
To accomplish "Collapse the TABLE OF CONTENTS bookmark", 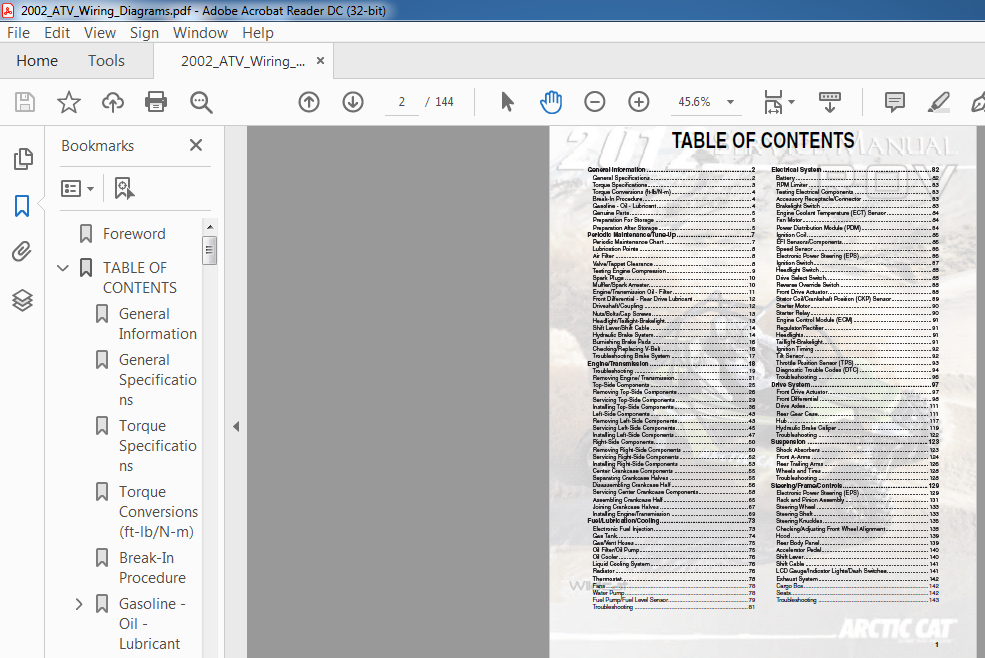I will pyautogui.click(x=63, y=268).
